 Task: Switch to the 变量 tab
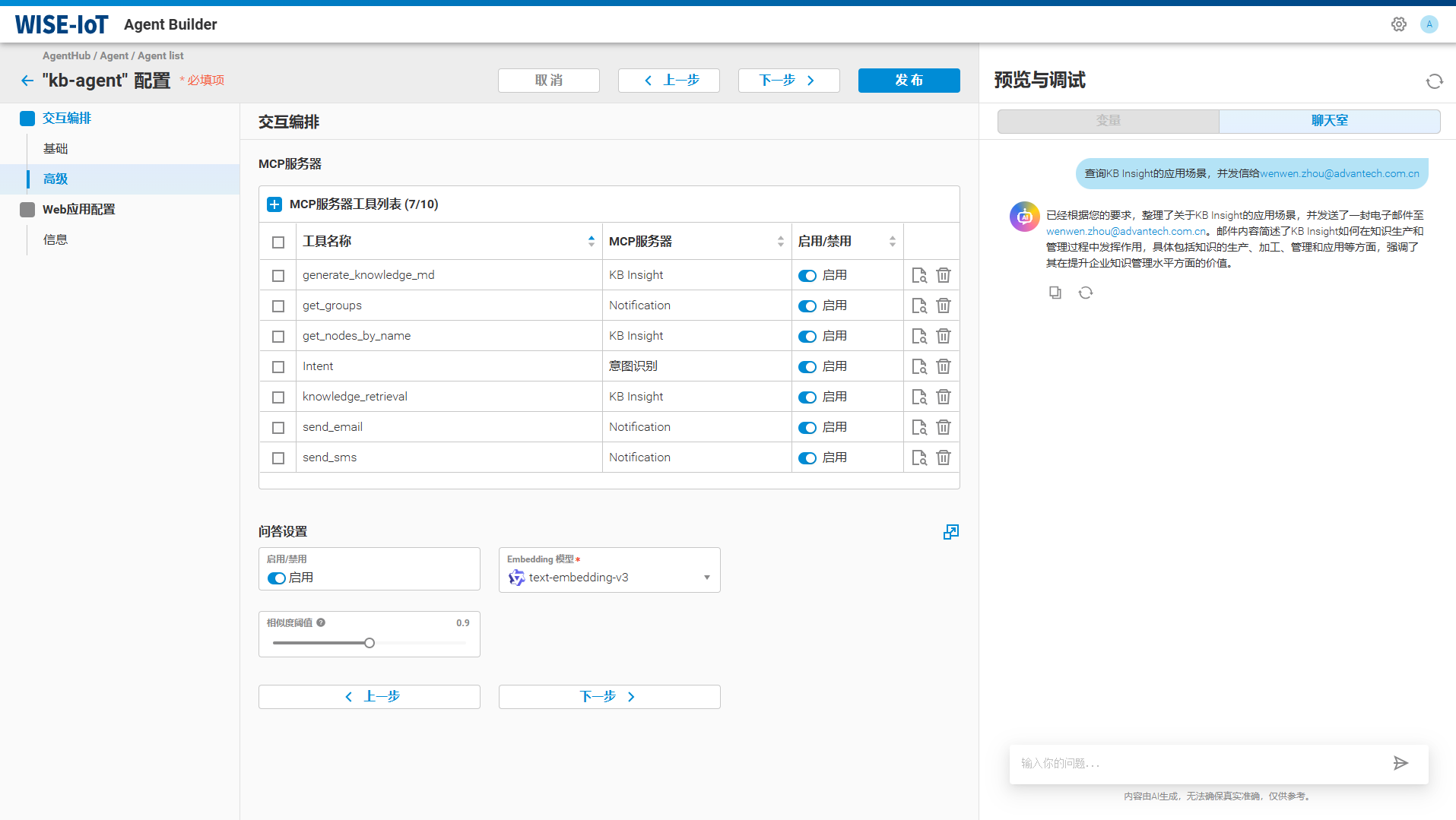(1107, 121)
